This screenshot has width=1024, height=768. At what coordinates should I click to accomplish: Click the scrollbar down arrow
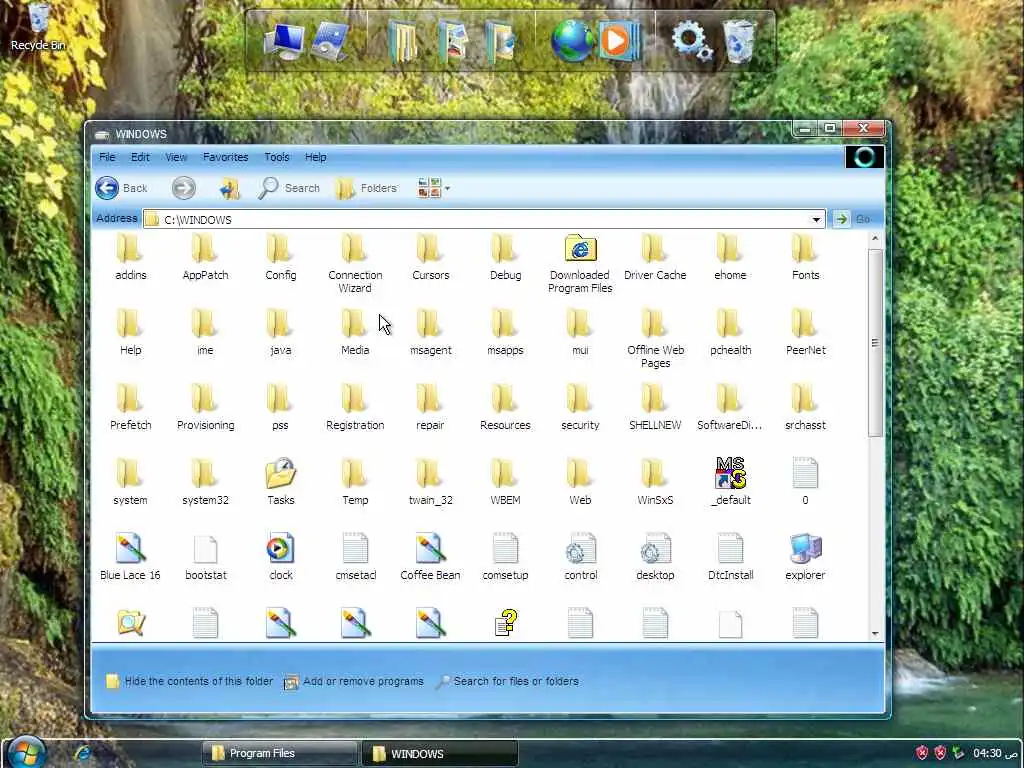(875, 633)
